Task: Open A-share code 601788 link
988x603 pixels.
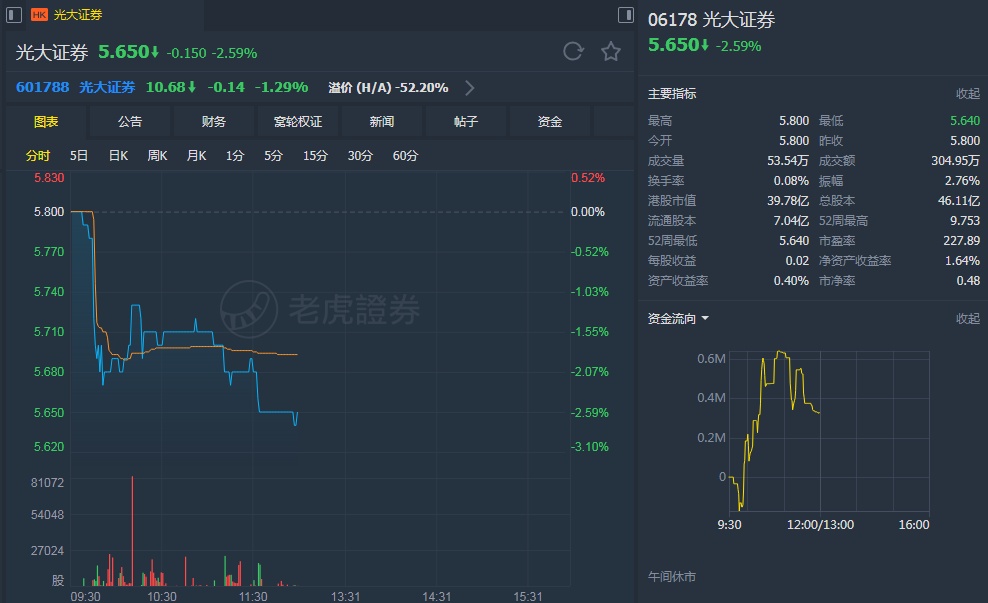Action: (x=42, y=87)
